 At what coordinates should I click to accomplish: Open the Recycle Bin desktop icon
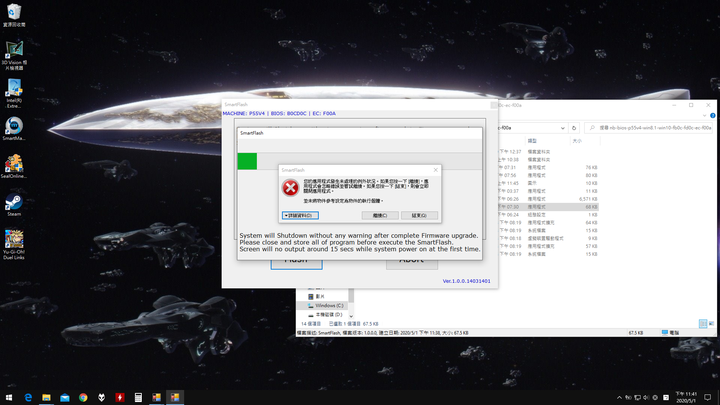(x=14, y=15)
